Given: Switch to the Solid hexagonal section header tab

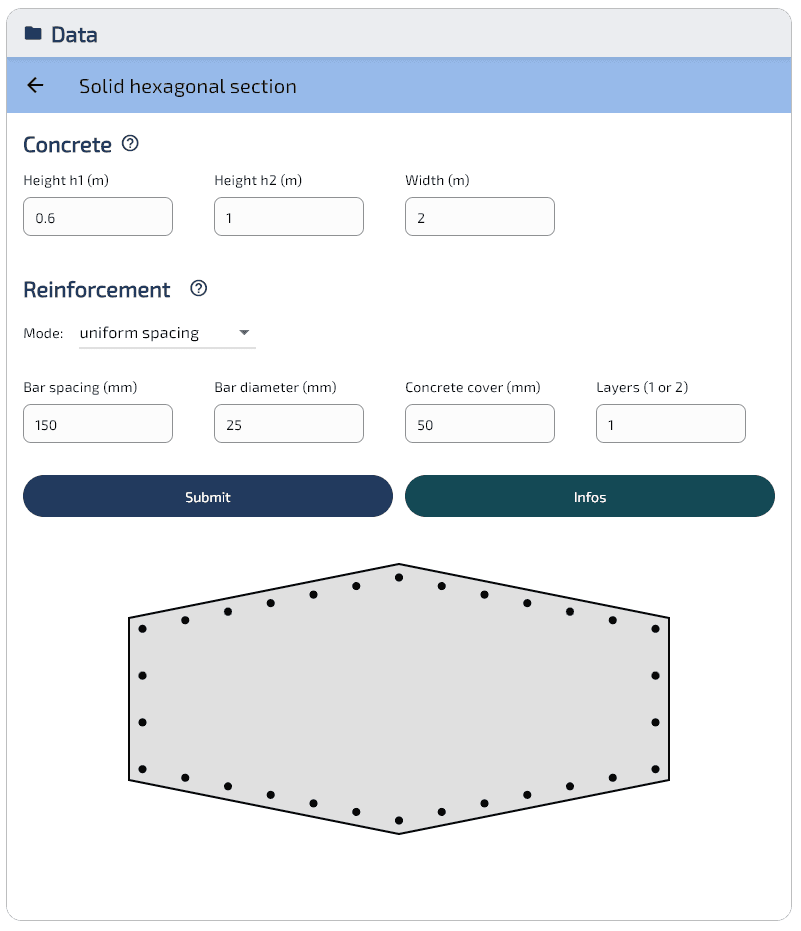Looking at the screenshot, I should pos(187,86).
